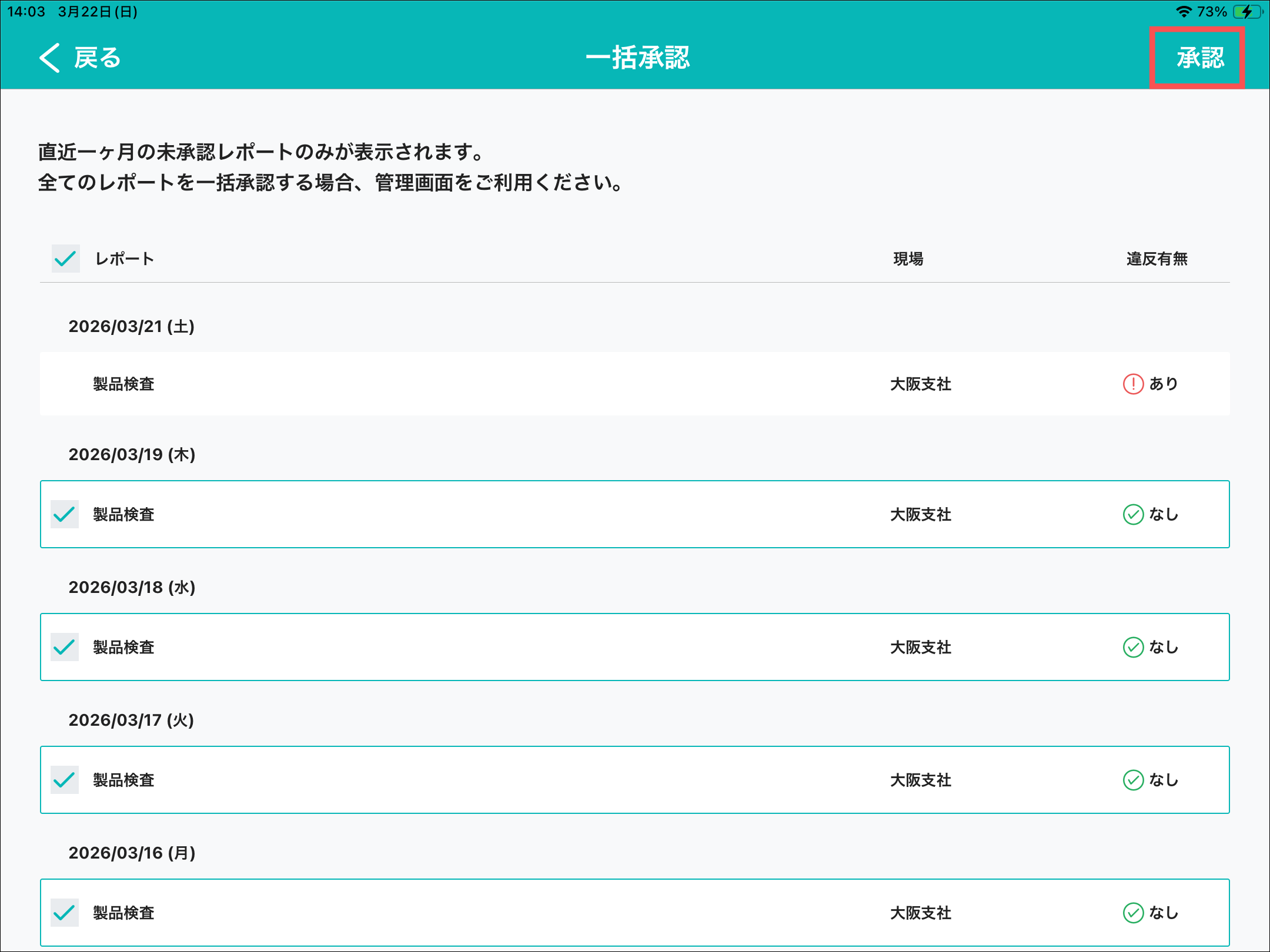Click the 現場 column header

coord(908,259)
